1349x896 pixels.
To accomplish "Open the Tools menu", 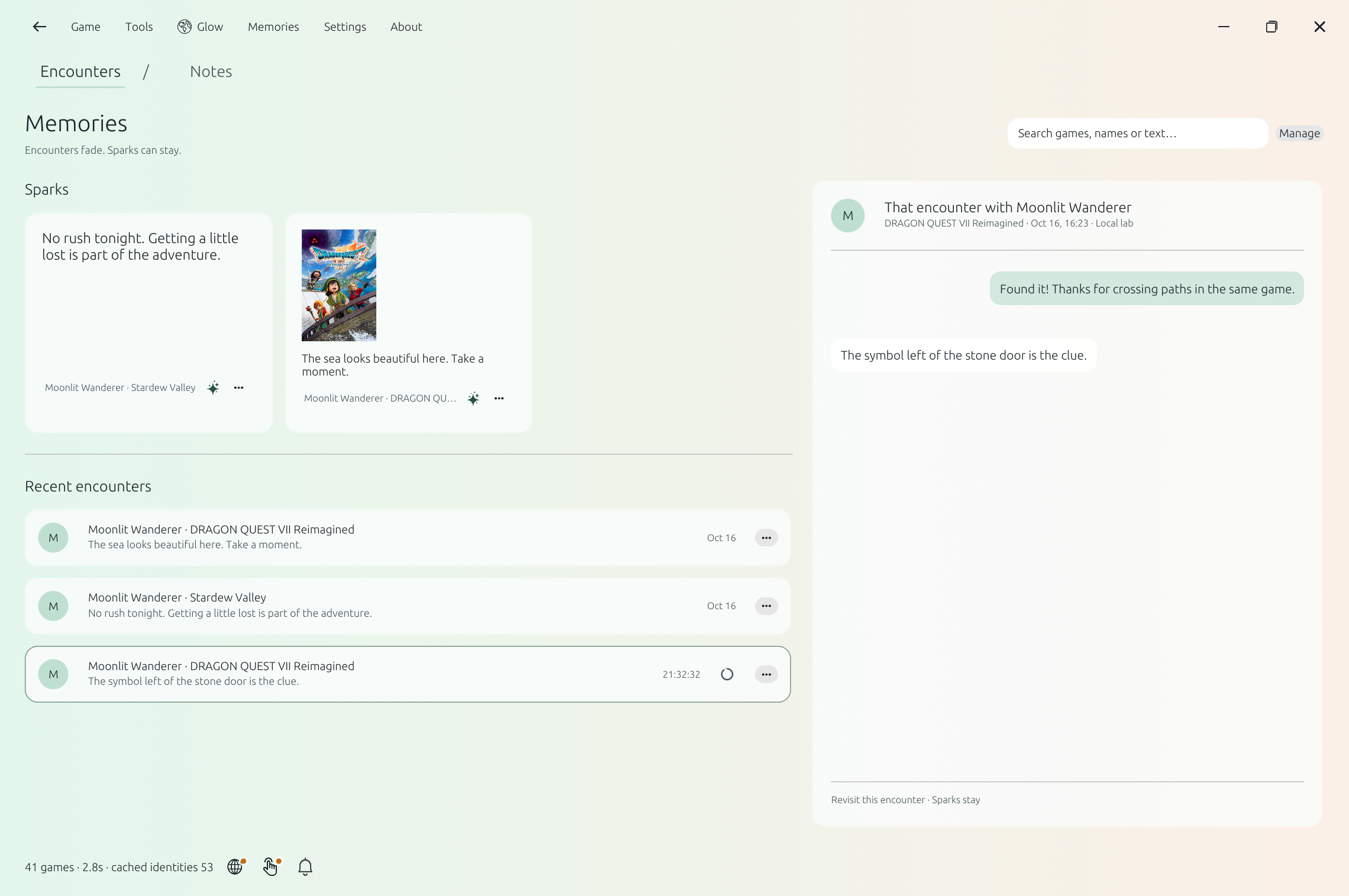I will click(x=139, y=27).
